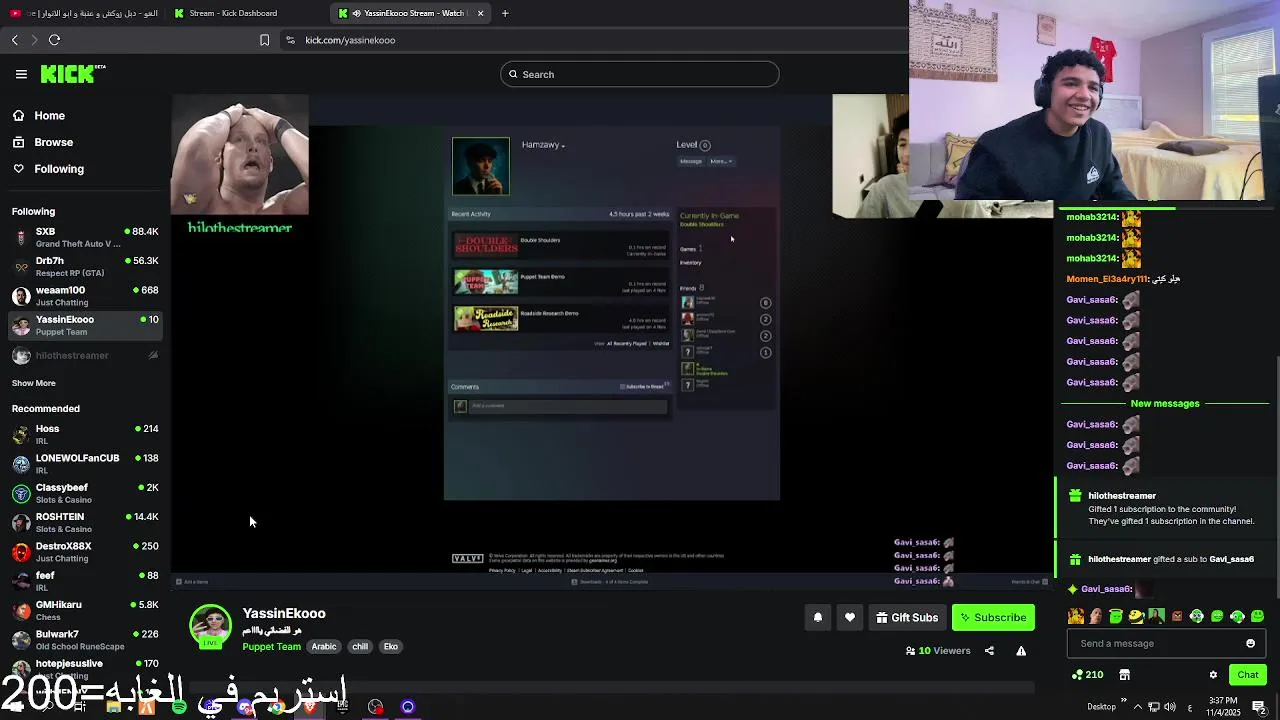Open the channel points 210 balance

1087,675
